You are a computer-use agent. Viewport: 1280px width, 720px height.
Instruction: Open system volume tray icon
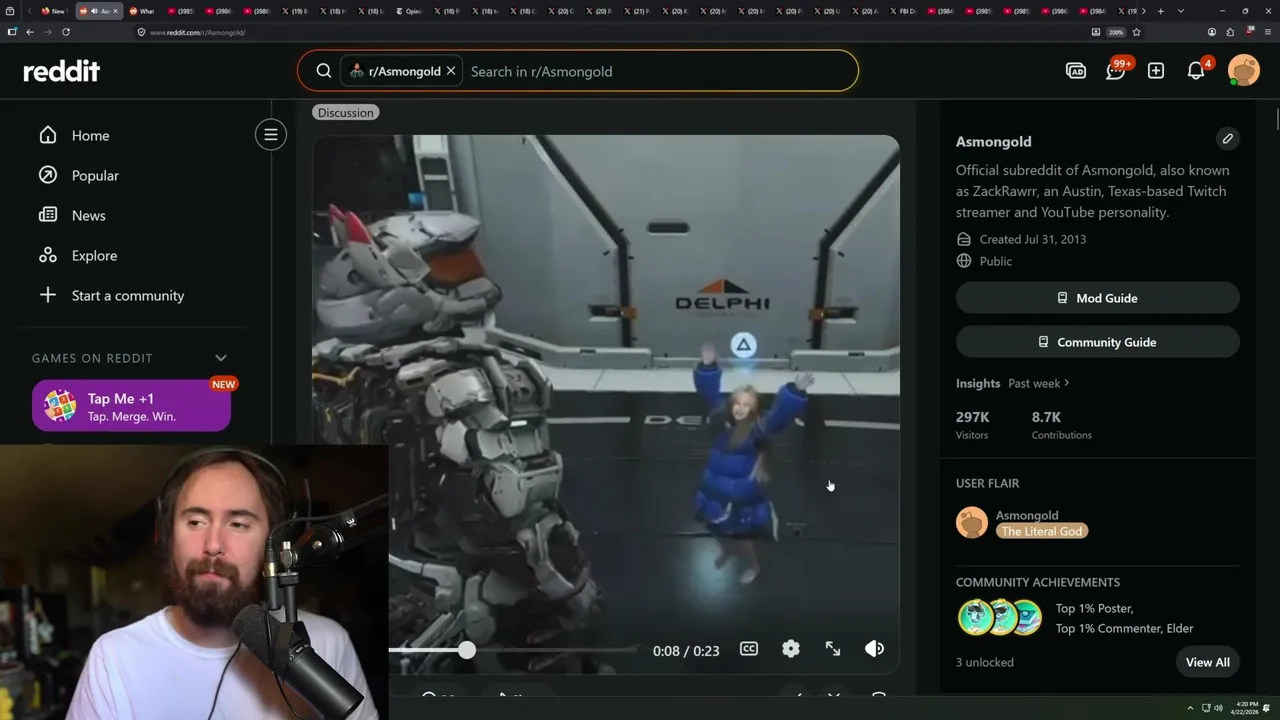point(1218,708)
